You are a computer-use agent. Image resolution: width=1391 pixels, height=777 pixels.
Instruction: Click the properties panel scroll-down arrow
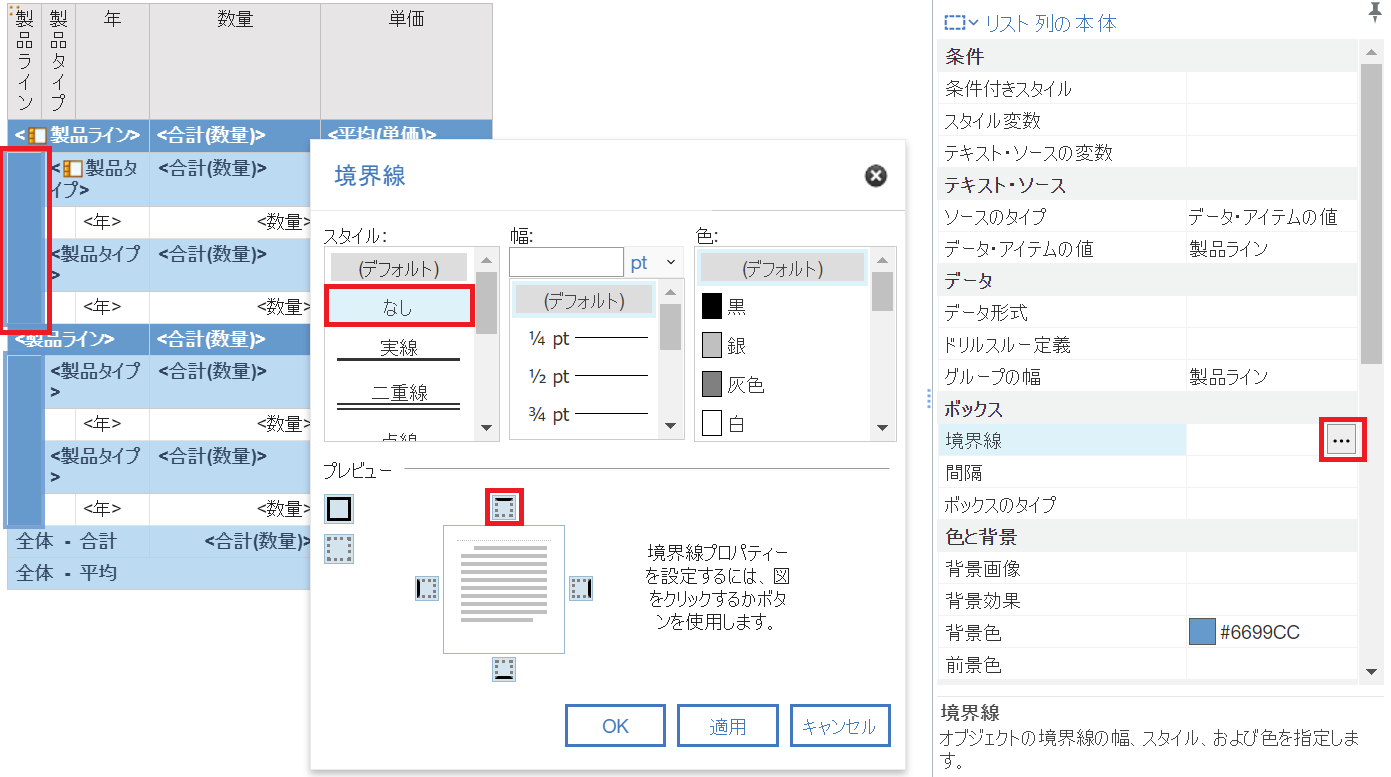pos(1373,670)
